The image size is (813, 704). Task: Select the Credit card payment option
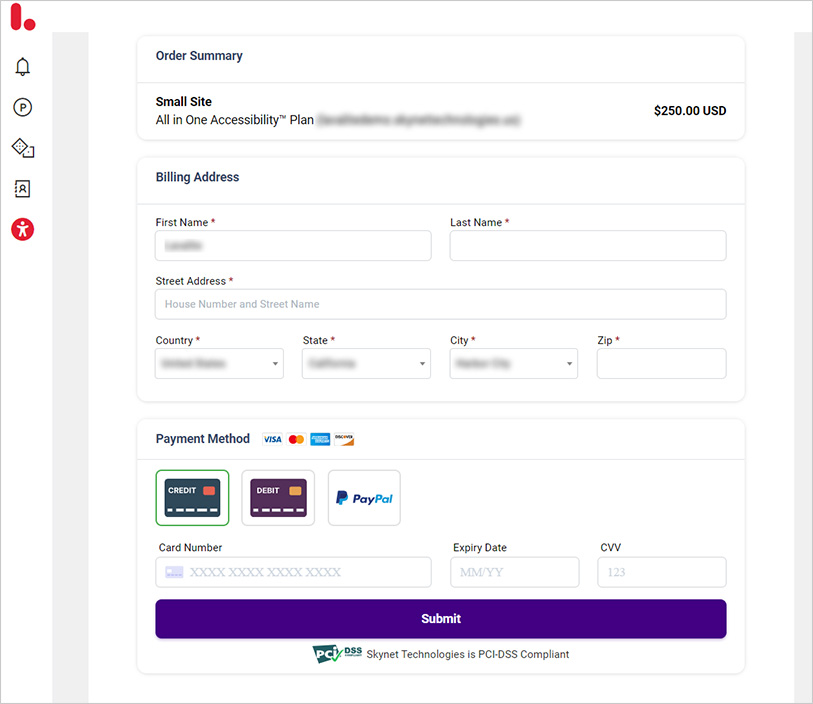pyautogui.click(x=192, y=497)
